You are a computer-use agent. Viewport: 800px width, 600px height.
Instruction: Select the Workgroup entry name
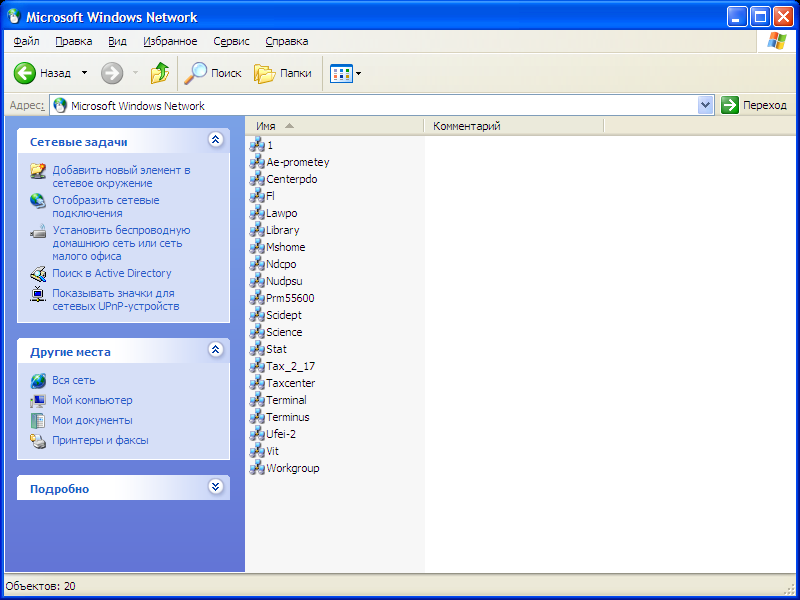[x=293, y=468]
